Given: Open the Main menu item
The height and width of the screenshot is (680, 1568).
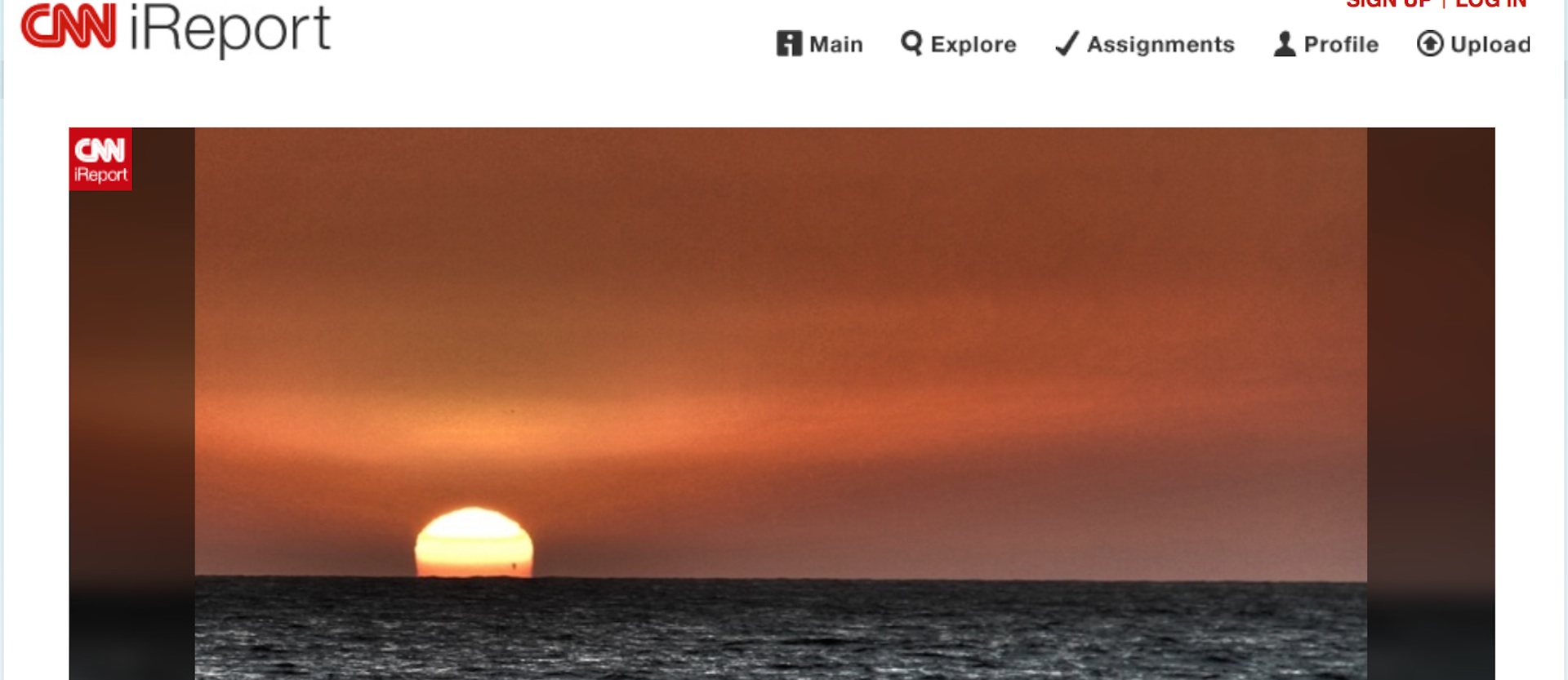Looking at the screenshot, I should tap(835, 44).
